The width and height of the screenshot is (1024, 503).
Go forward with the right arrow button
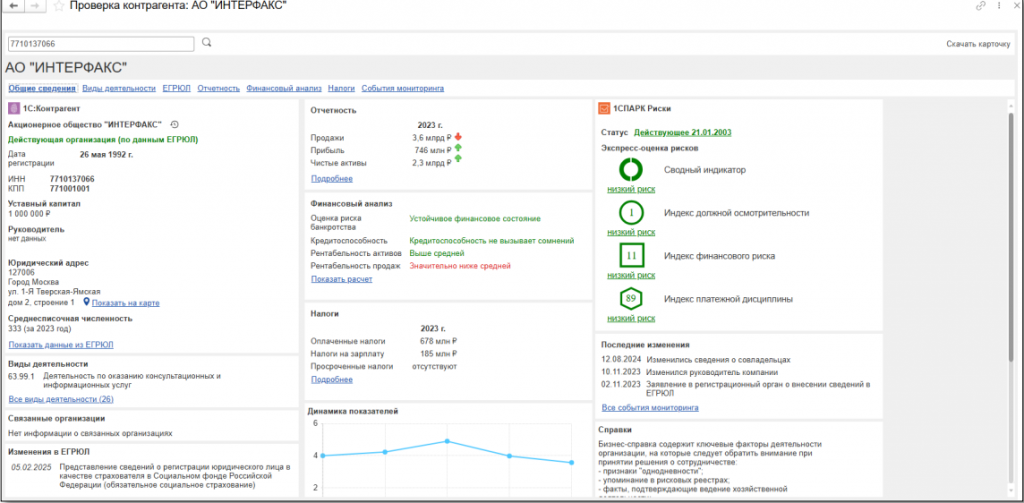pyautogui.click(x=36, y=6)
